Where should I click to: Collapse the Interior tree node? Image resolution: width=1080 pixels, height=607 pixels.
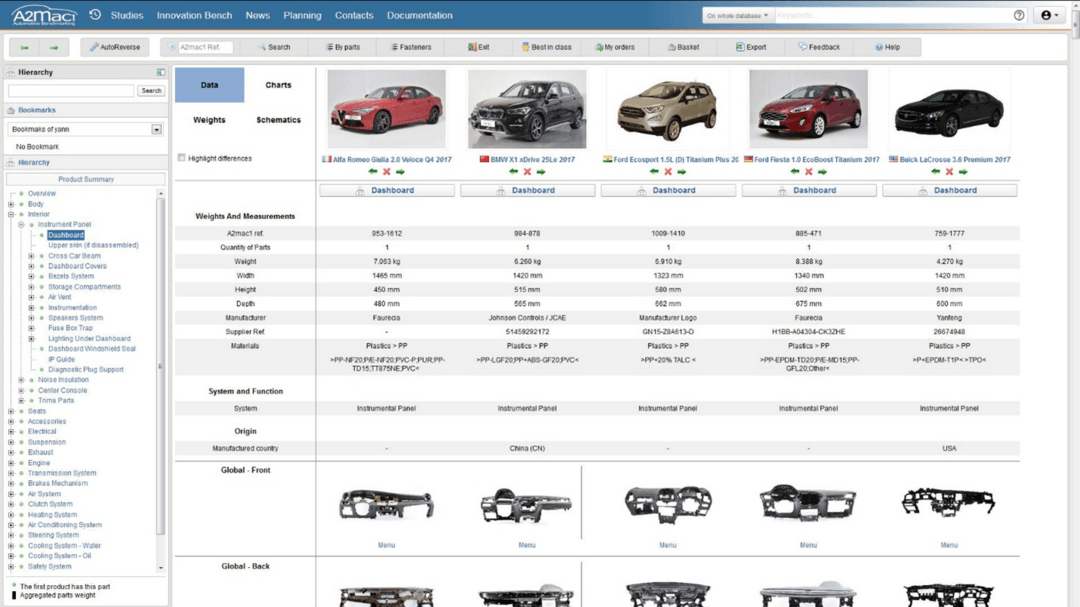11,214
